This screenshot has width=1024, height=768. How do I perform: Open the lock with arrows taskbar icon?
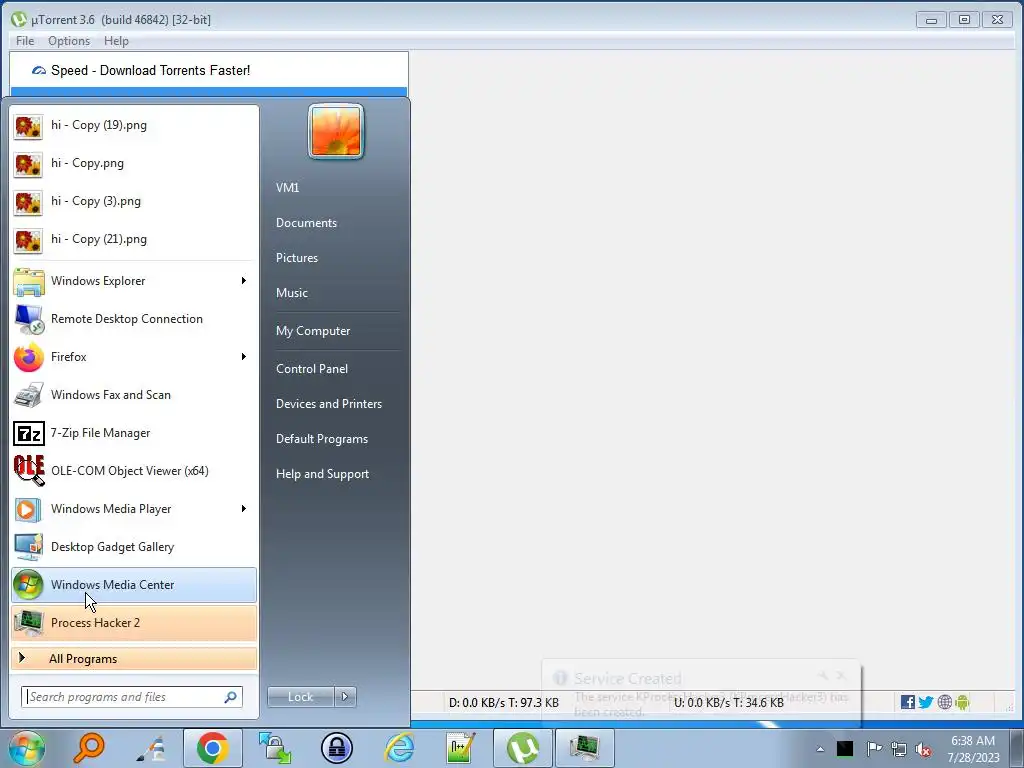274,748
